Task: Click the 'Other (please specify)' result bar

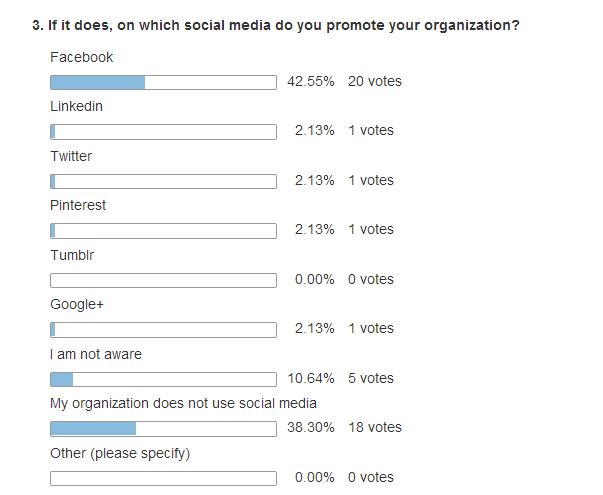Action: (163, 478)
